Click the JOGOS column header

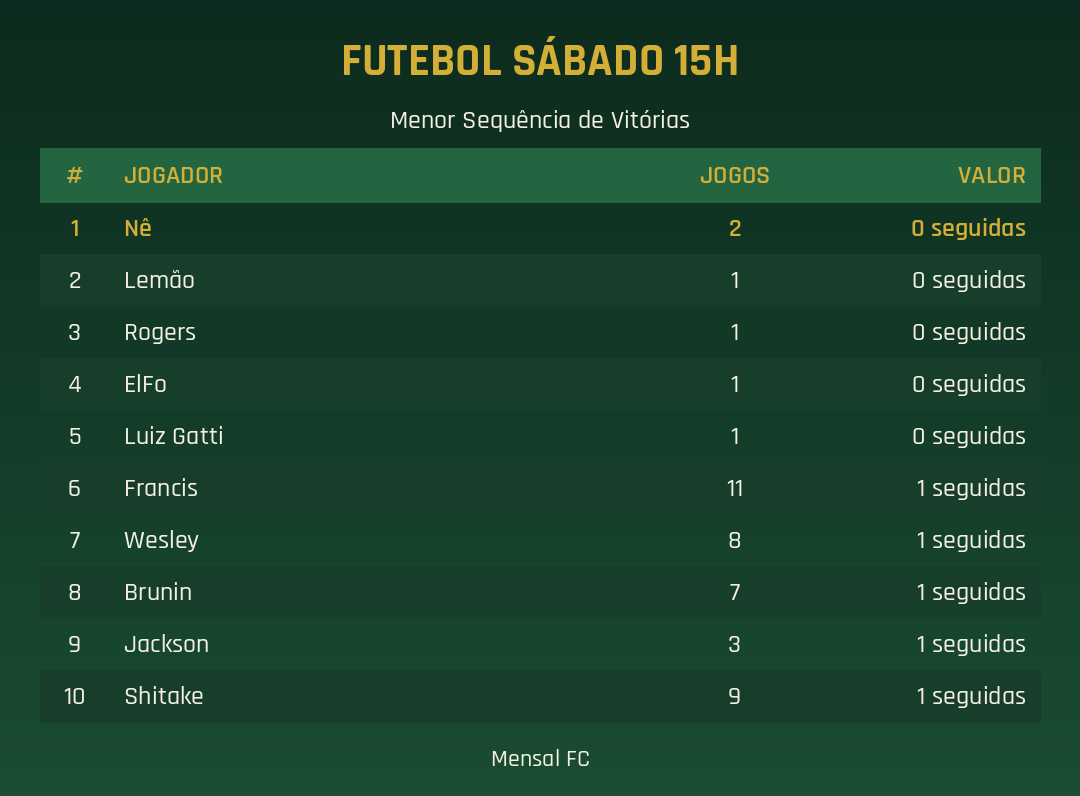[x=735, y=176]
